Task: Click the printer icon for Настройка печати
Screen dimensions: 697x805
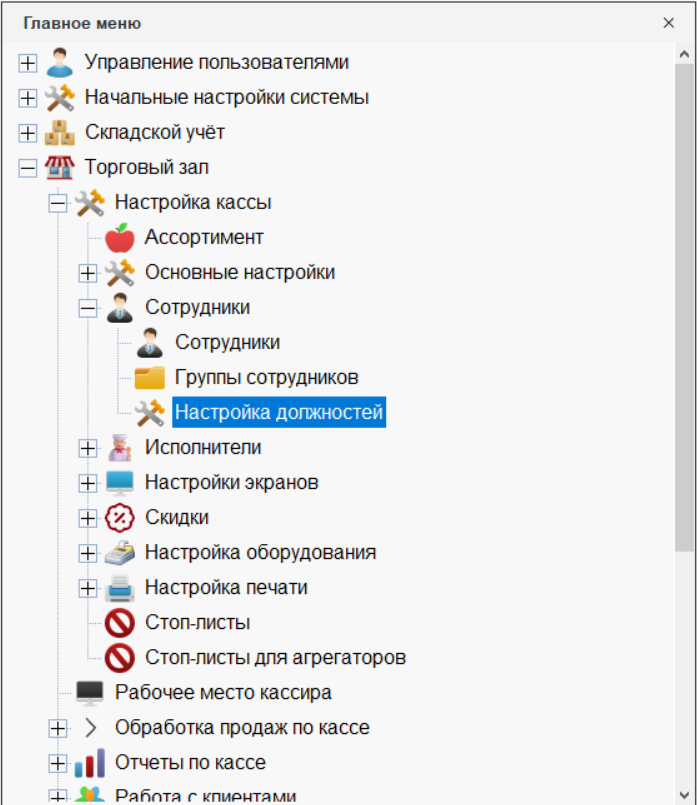Action: pos(119,588)
